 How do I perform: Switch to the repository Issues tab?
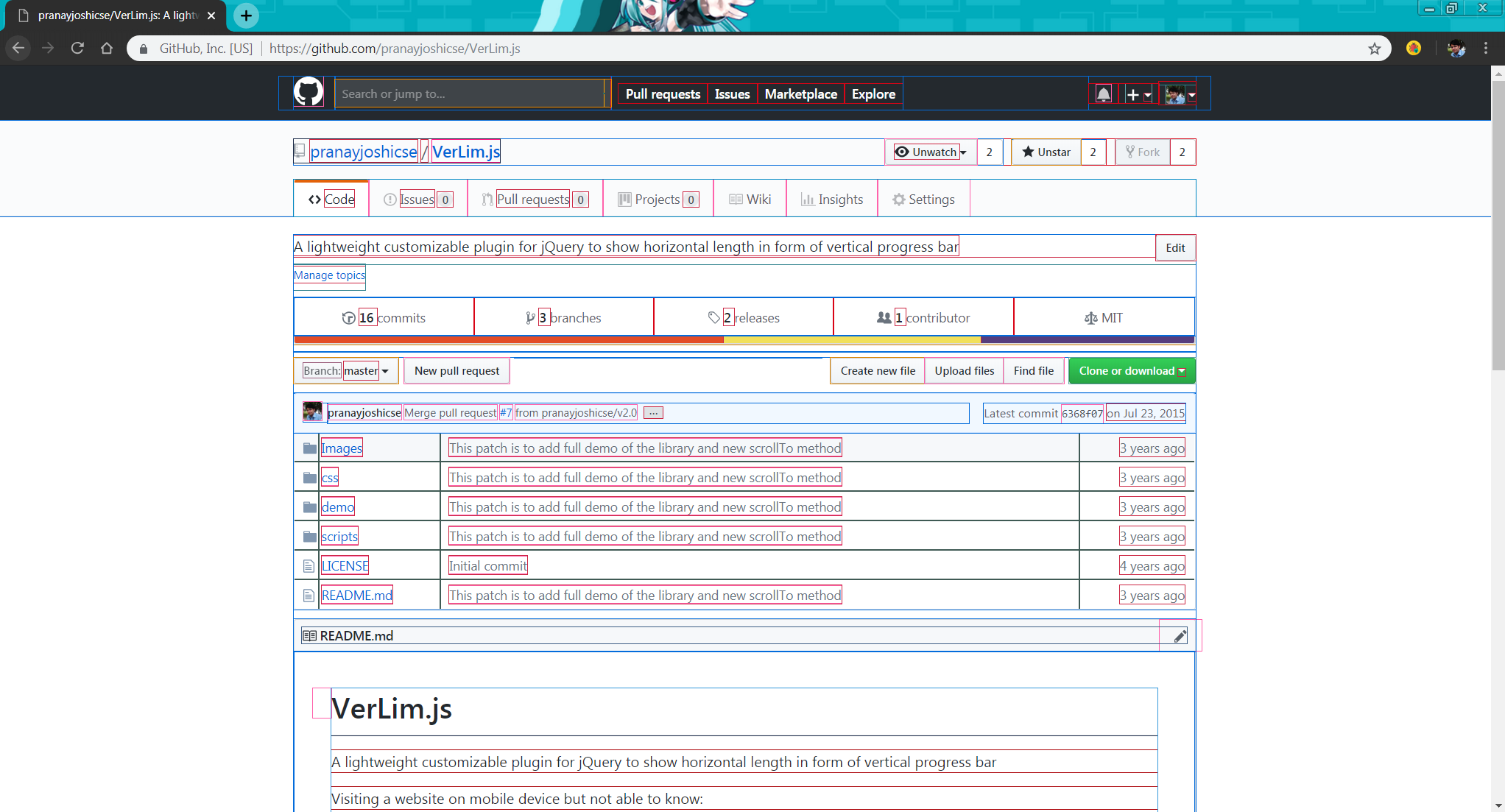(x=418, y=200)
